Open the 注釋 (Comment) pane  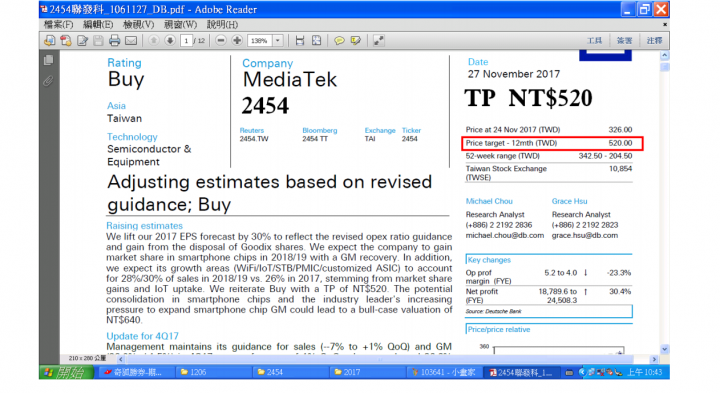click(654, 41)
